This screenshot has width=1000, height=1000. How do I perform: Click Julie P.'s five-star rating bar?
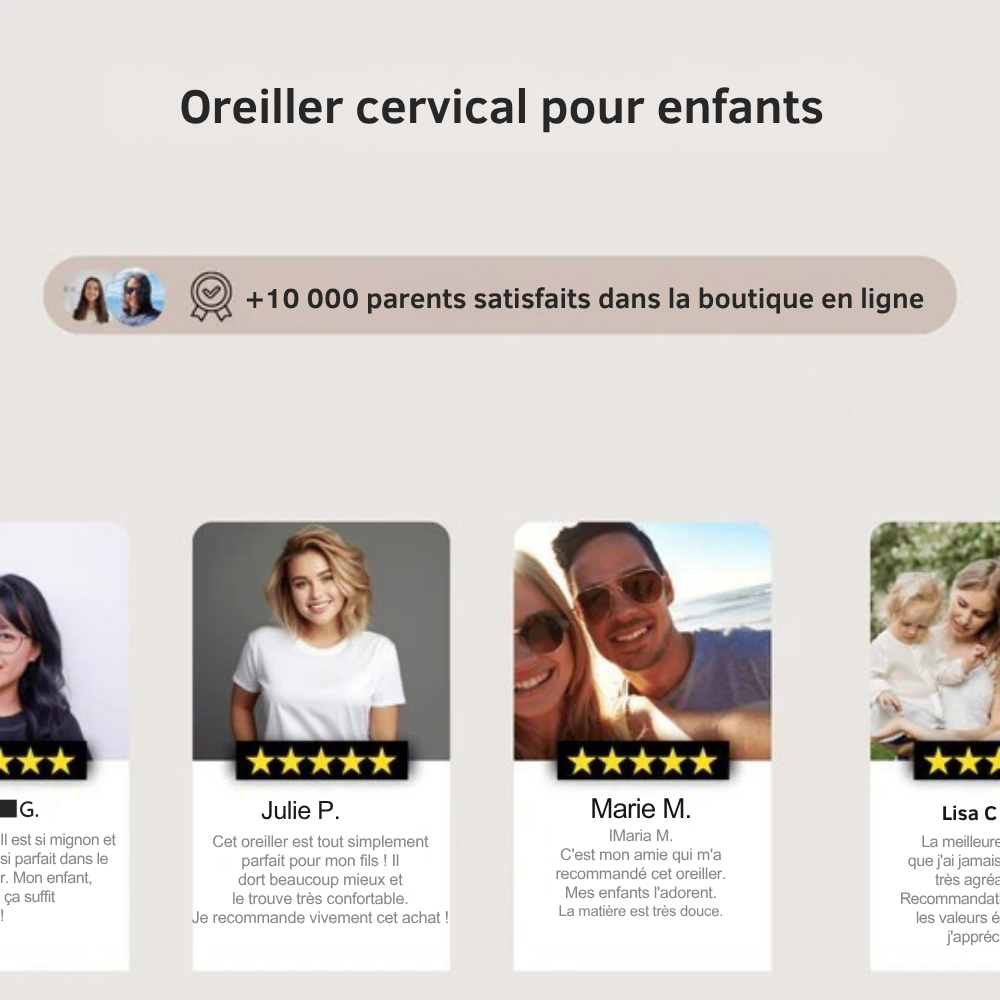(x=321, y=760)
